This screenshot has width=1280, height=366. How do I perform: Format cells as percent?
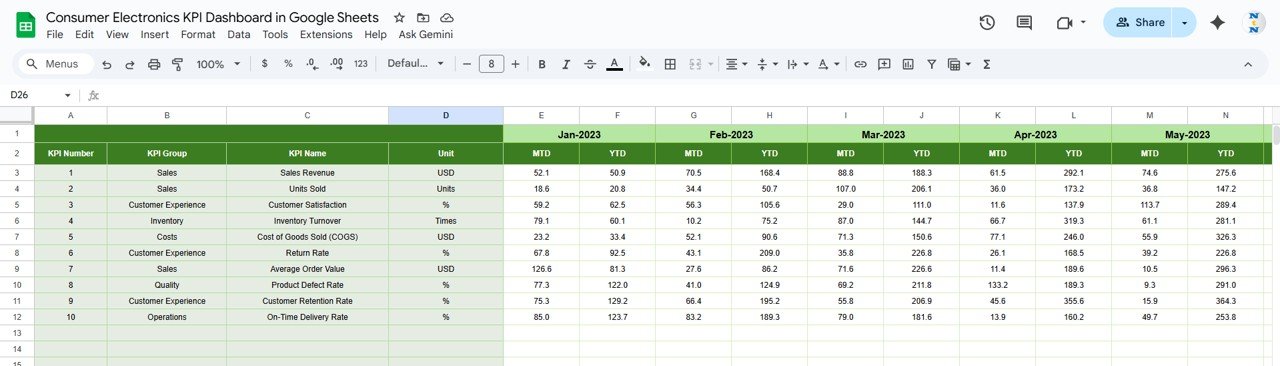click(x=288, y=64)
